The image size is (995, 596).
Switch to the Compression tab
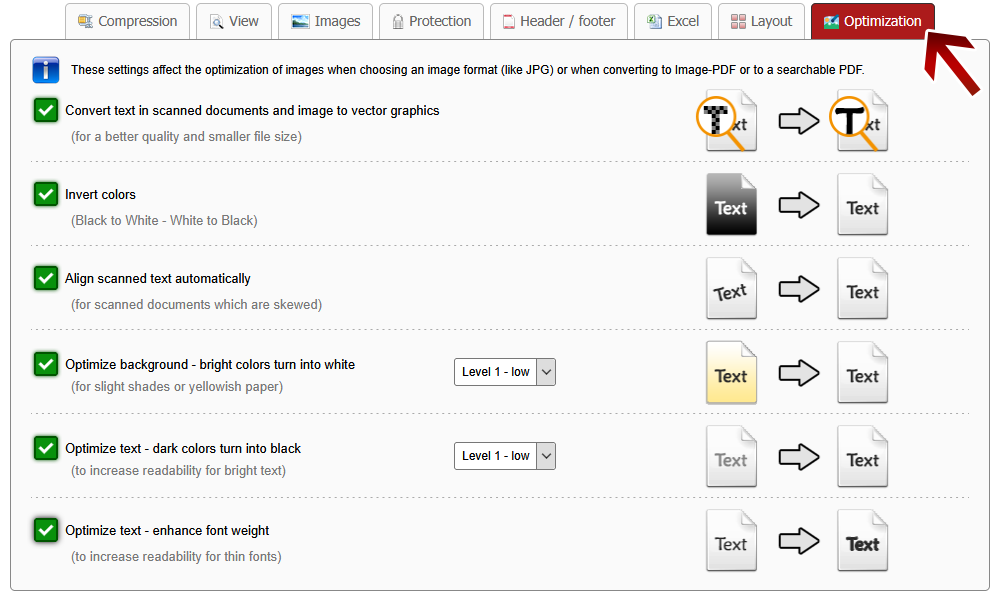127,21
